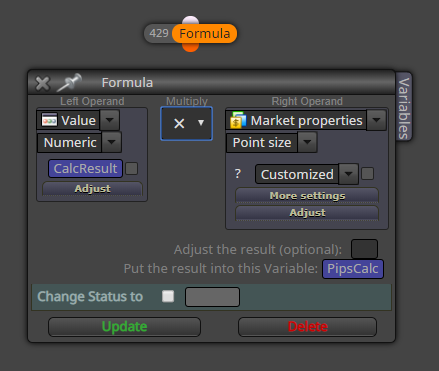Open the Variables side tab

[x=404, y=107]
